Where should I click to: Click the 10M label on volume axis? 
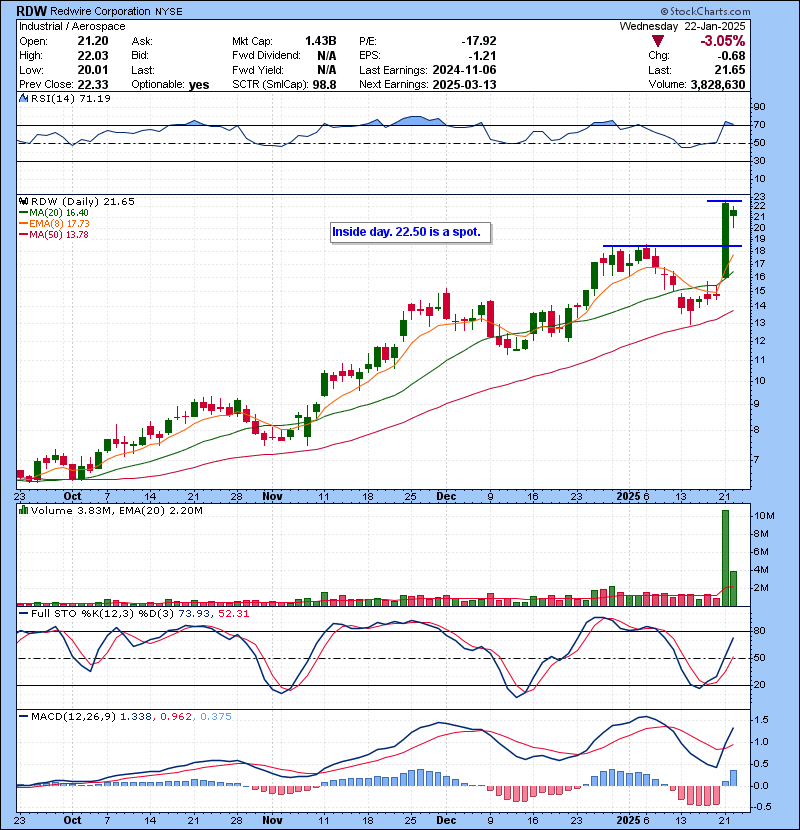click(x=765, y=516)
